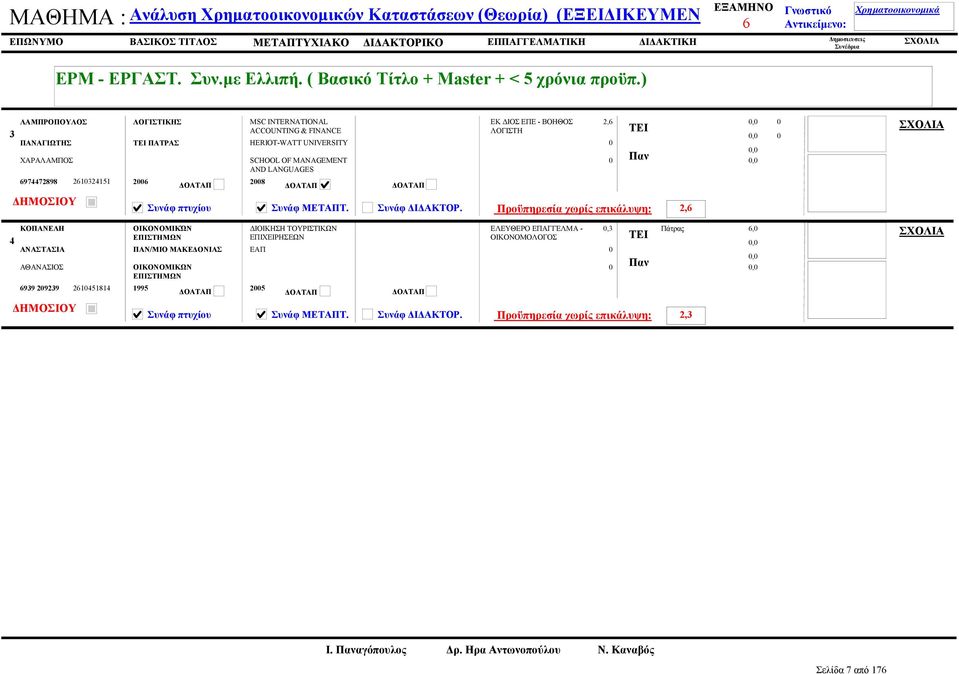
Task: Uncheck Συνάφ ΜΕΤΑΠΤ. for ΛΑΜΠΡΟΠΟΥΛΟΣ
Action: point(261,208)
